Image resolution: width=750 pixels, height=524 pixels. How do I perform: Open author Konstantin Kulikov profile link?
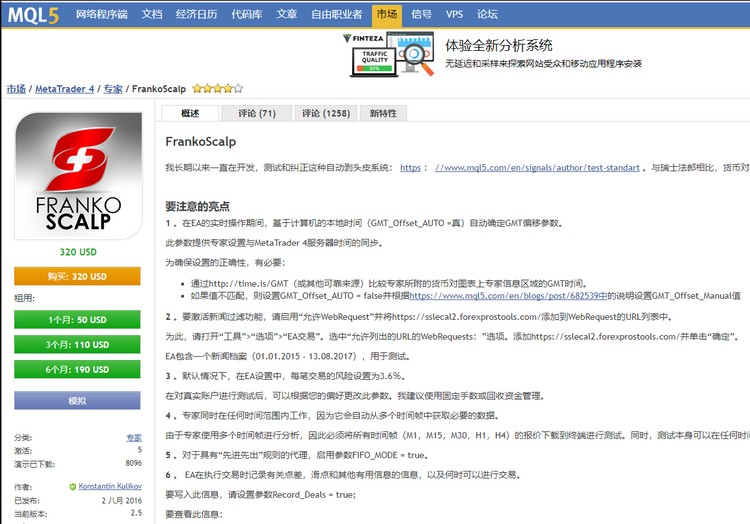(110, 486)
